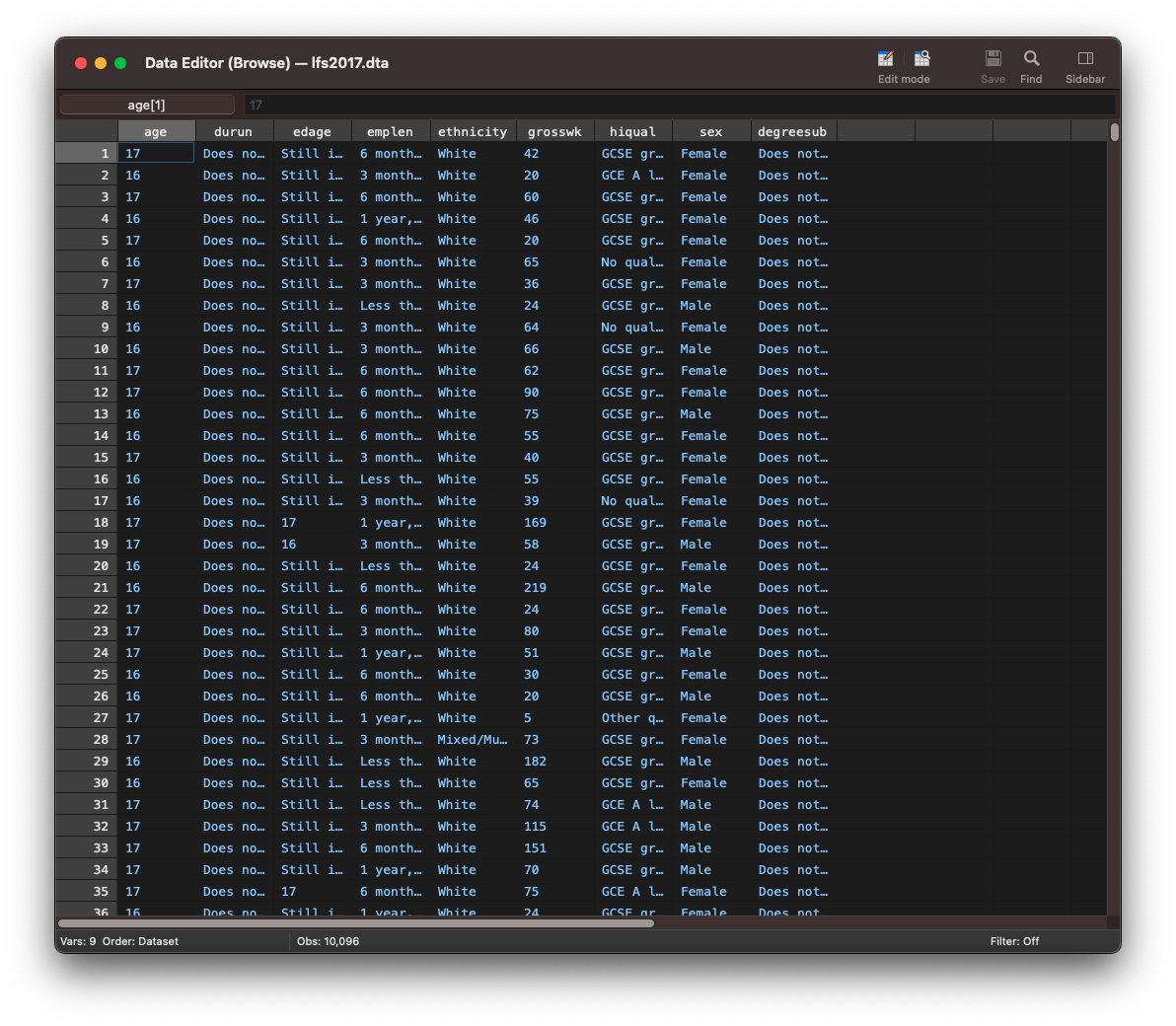The image size is (1176, 1026).
Task: Select the grosswk cell with value 219
Action: pyautogui.click(x=535, y=588)
